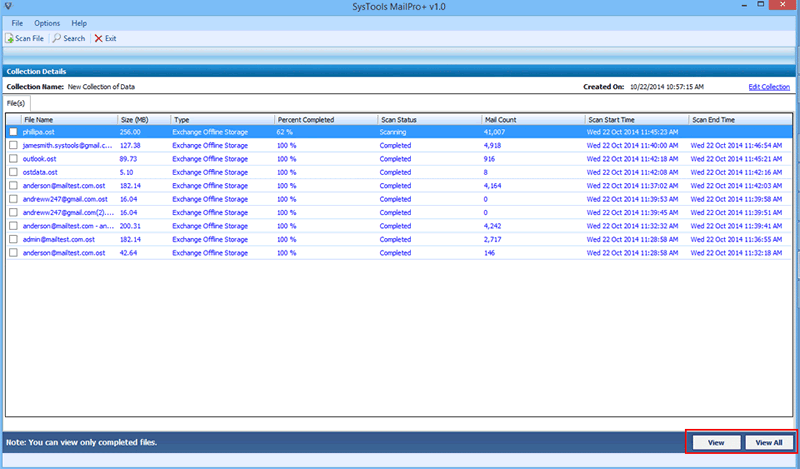Click the 62 % progress value
This screenshot has width=800, height=469.
click(x=285, y=132)
